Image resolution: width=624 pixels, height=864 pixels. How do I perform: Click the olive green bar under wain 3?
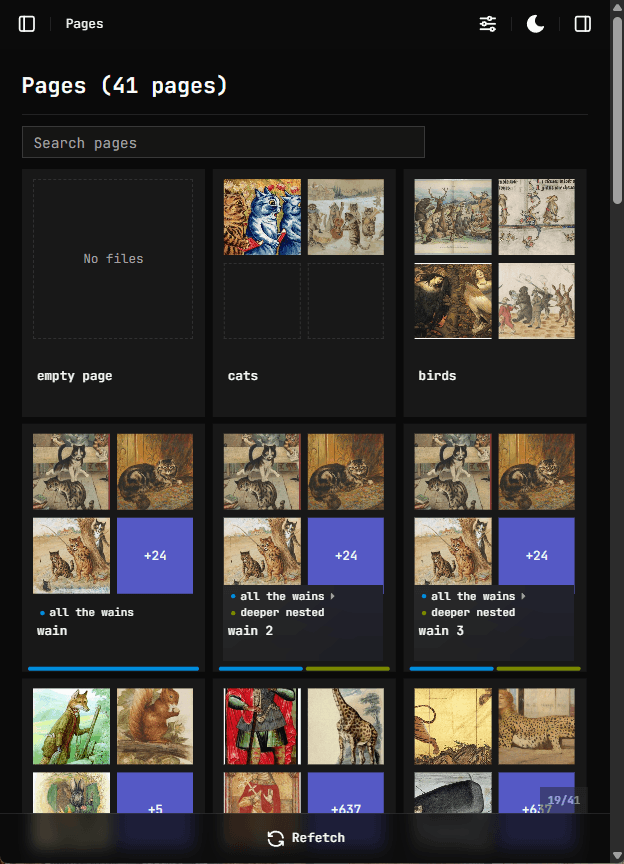[x=538, y=668]
